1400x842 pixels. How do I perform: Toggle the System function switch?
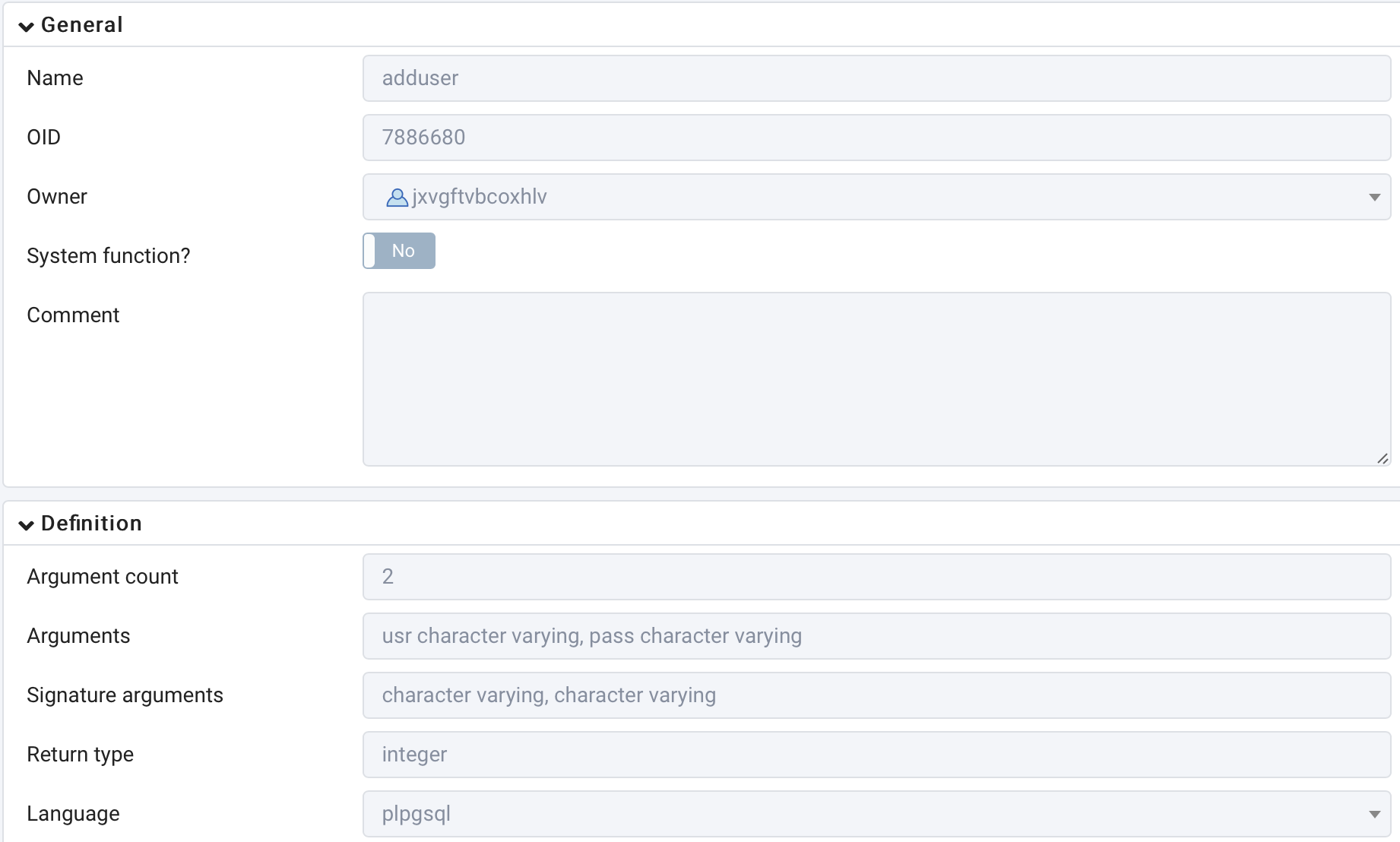click(x=399, y=251)
